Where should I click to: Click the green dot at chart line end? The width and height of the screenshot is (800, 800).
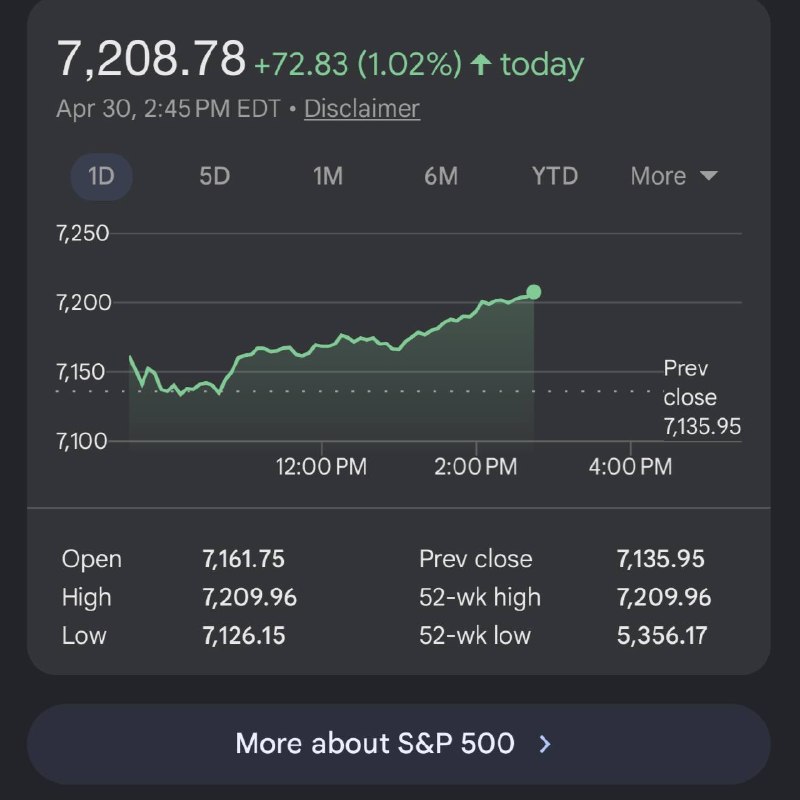[x=534, y=292]
